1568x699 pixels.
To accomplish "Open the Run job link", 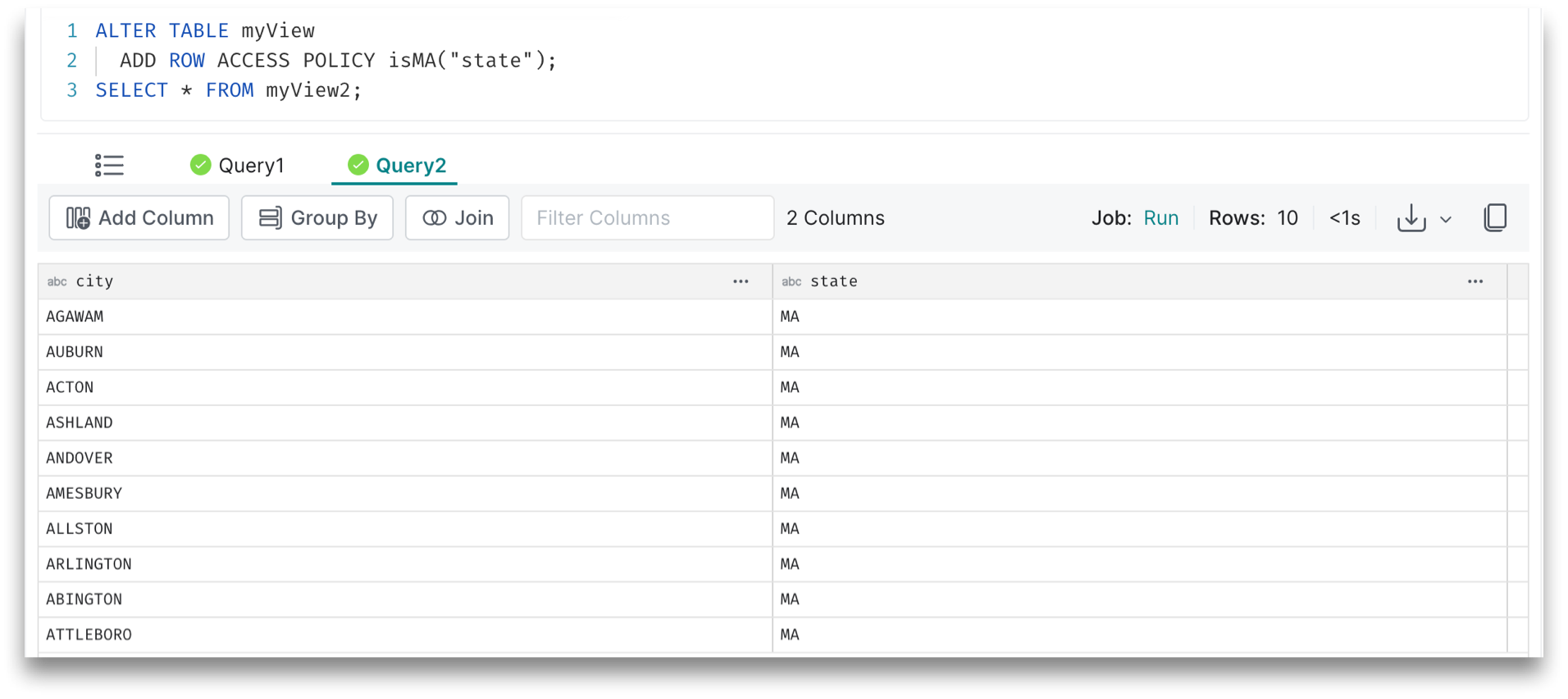I will pos(1160,218).
